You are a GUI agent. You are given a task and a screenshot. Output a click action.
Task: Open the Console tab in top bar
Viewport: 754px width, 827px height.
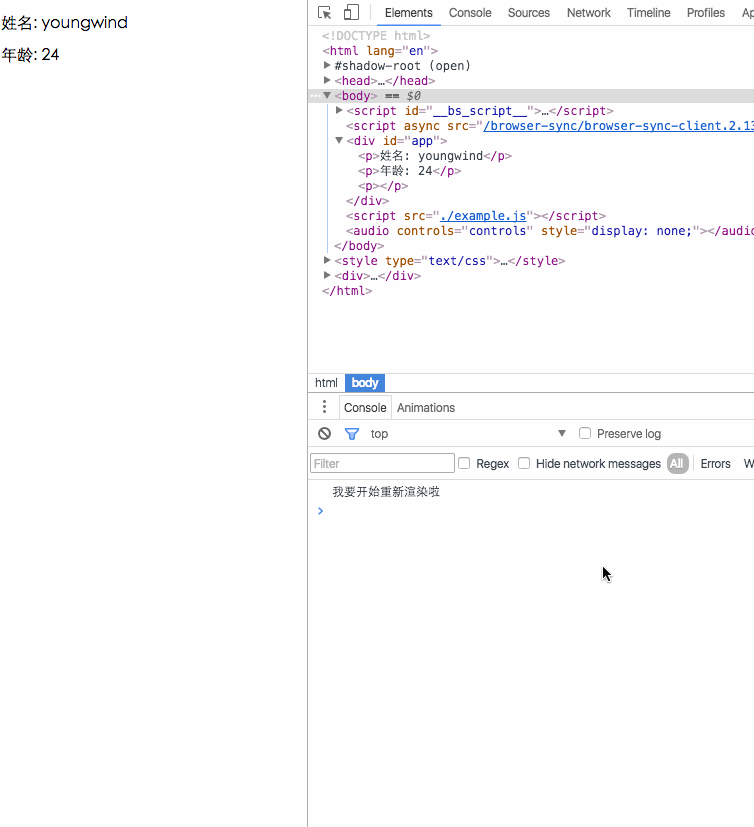[470, 13]
